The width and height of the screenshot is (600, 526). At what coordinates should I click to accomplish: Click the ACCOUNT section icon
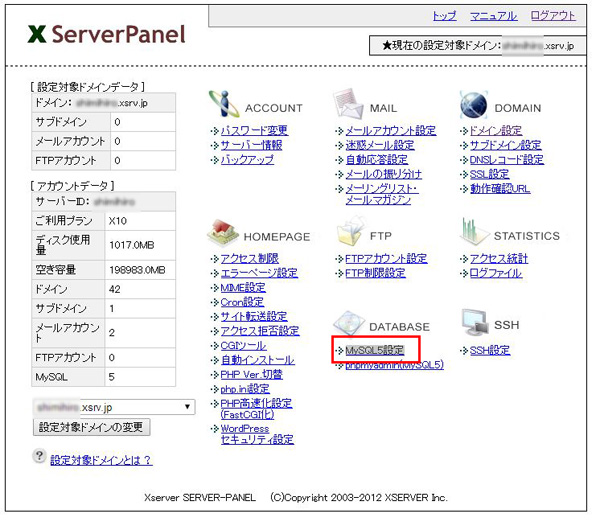(224, 104)
